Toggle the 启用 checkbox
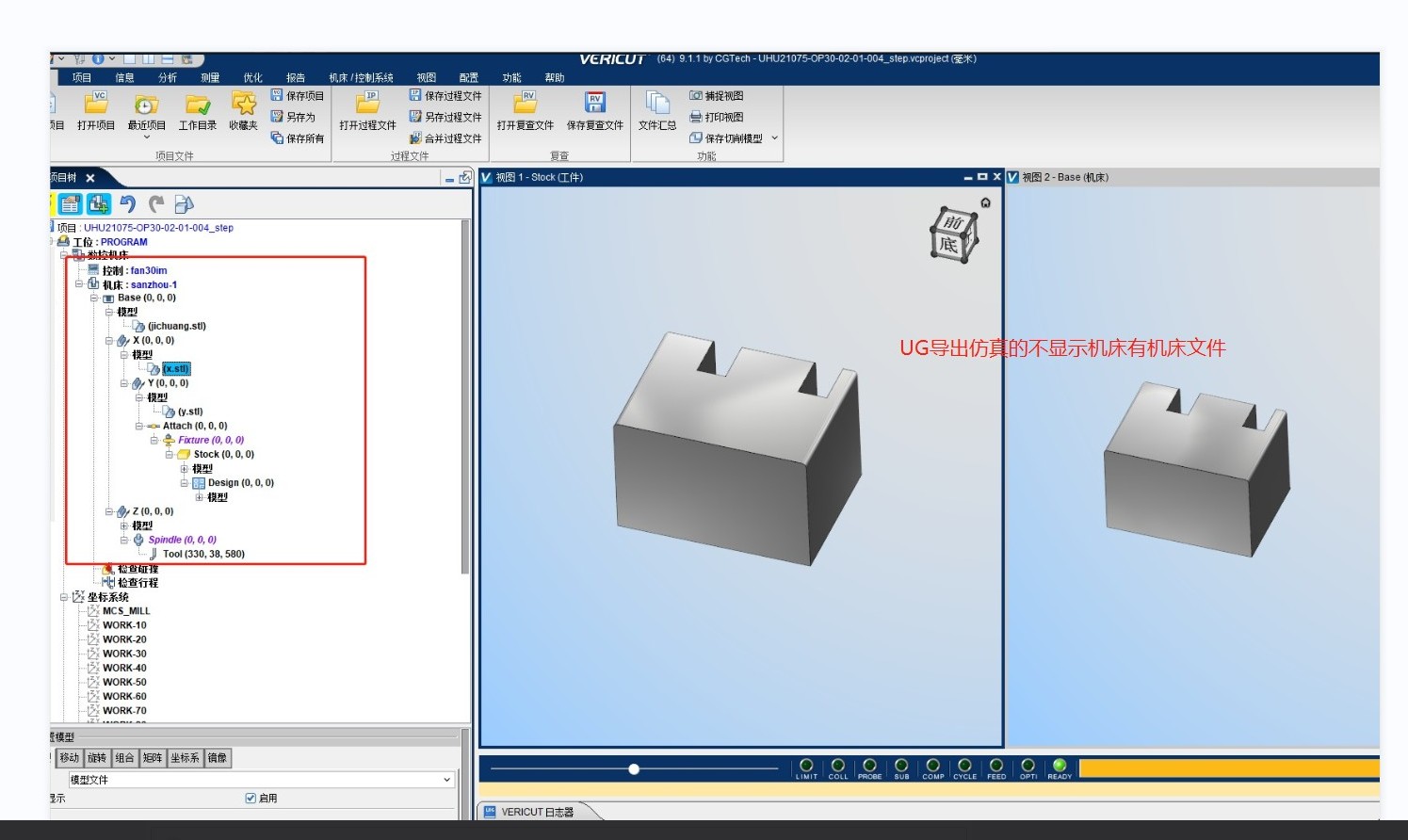 [251, 798]
